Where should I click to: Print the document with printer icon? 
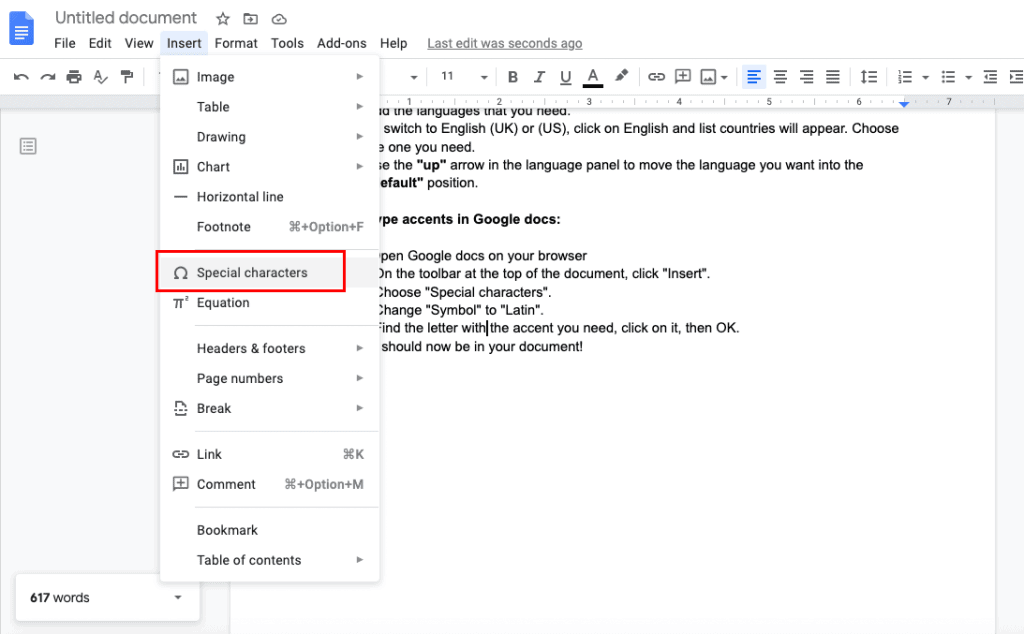[x=74, y=77]
